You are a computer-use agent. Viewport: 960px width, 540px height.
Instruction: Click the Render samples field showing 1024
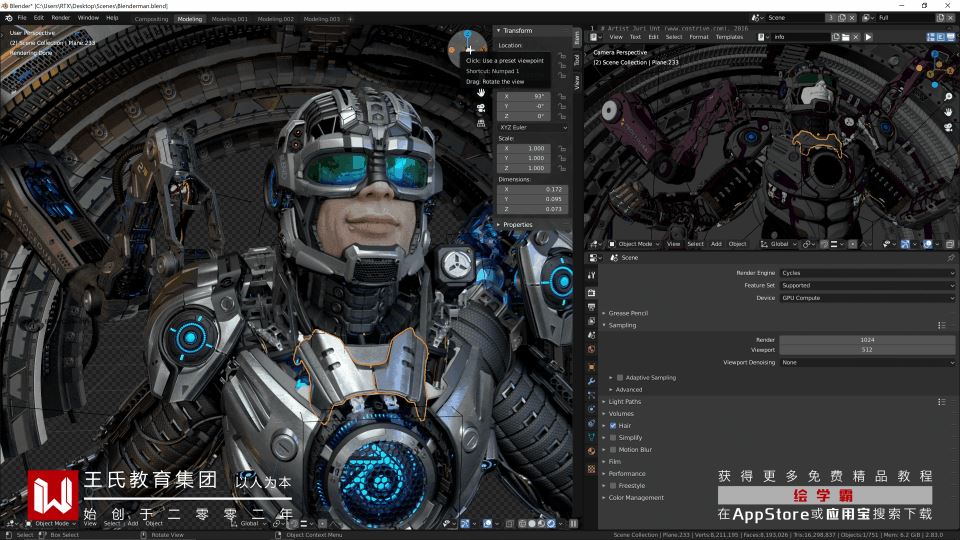tap(866, 340)
